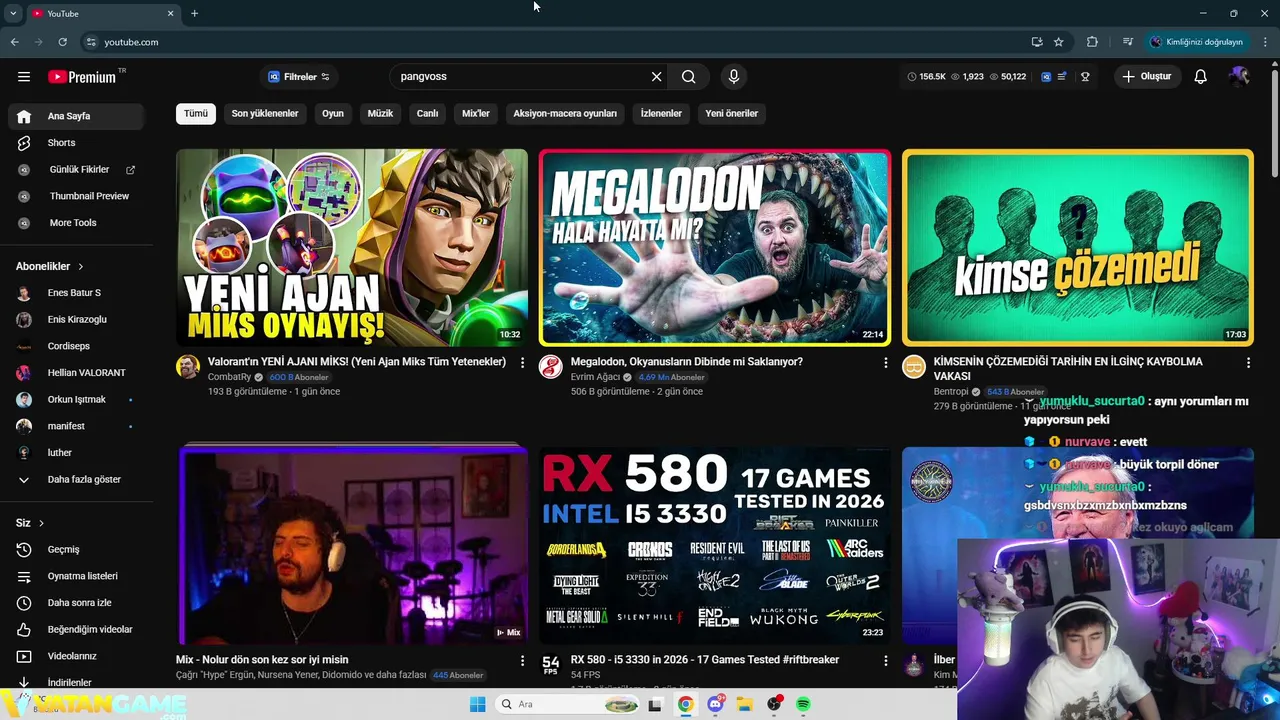Open options for Mix Nolur dön

[x=522, y=660]
